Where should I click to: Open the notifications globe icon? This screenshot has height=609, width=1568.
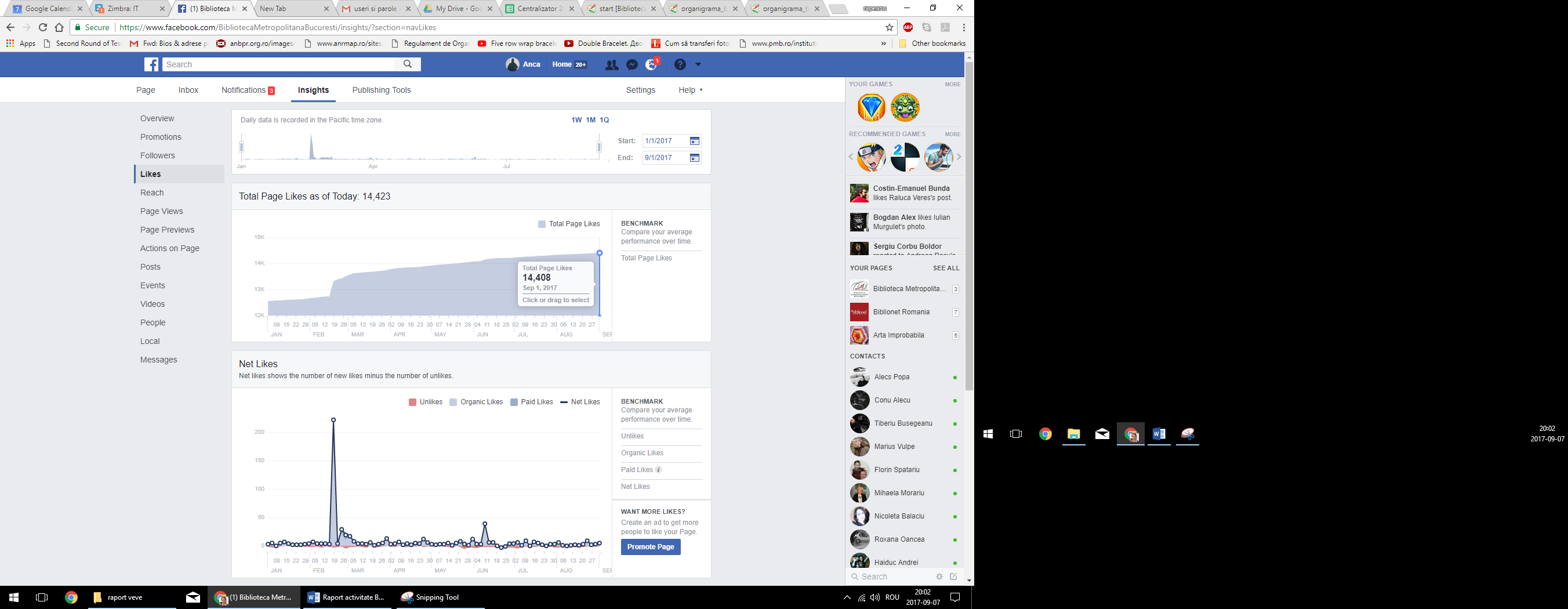pyautogui.click(x=651, y=64)
